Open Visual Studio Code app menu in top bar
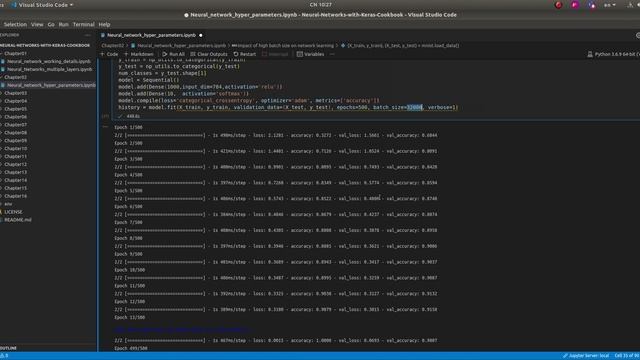 click(x=43, y=5)
